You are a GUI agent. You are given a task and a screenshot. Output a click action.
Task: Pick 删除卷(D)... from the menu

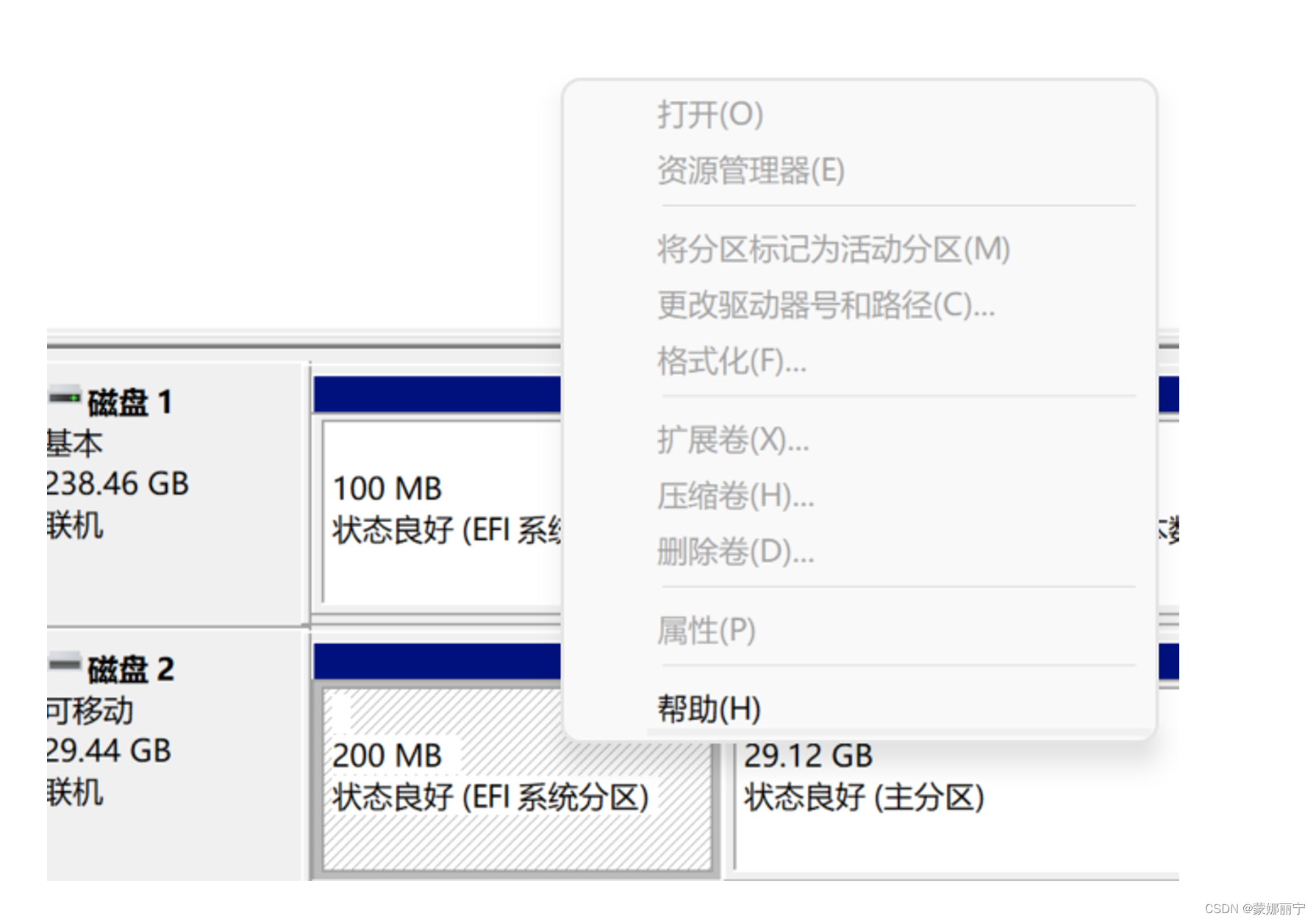pos(735,551)
